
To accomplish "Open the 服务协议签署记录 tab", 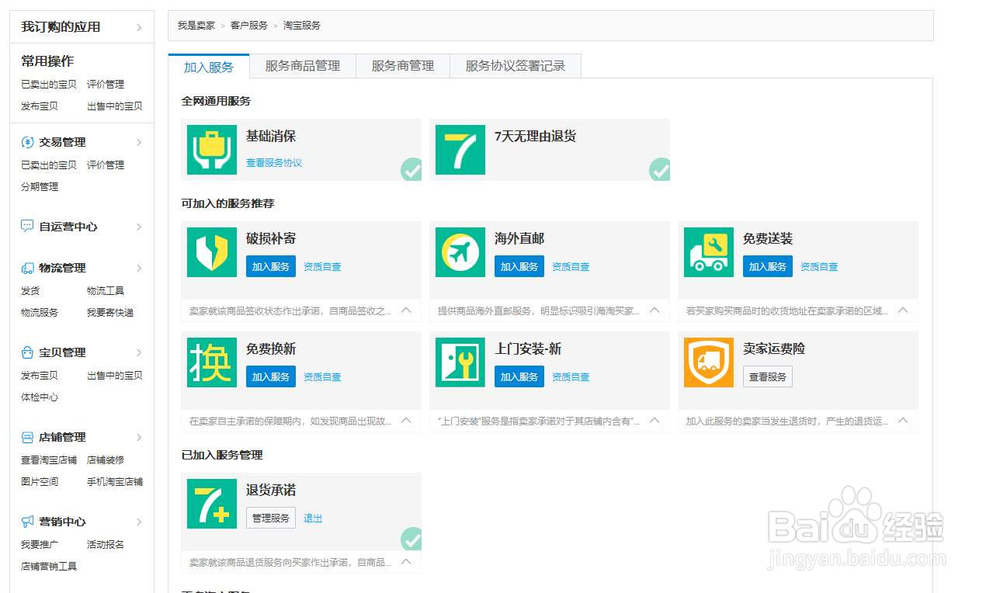I will coord(516,65).
